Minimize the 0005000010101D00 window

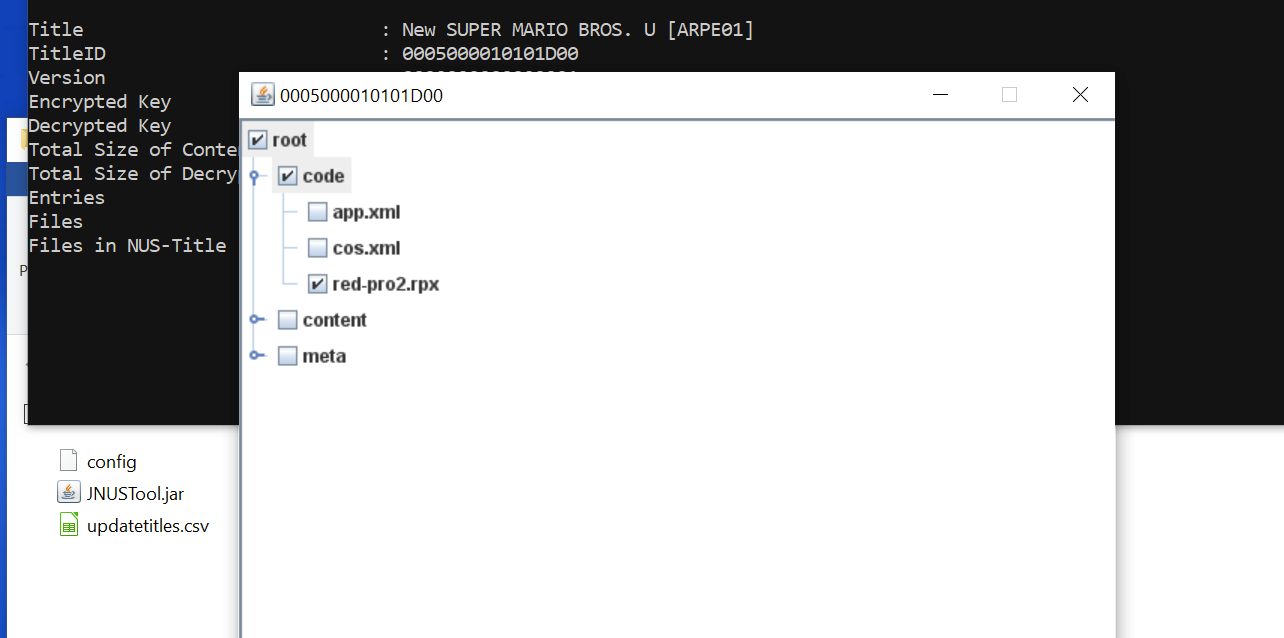[940, 95]
